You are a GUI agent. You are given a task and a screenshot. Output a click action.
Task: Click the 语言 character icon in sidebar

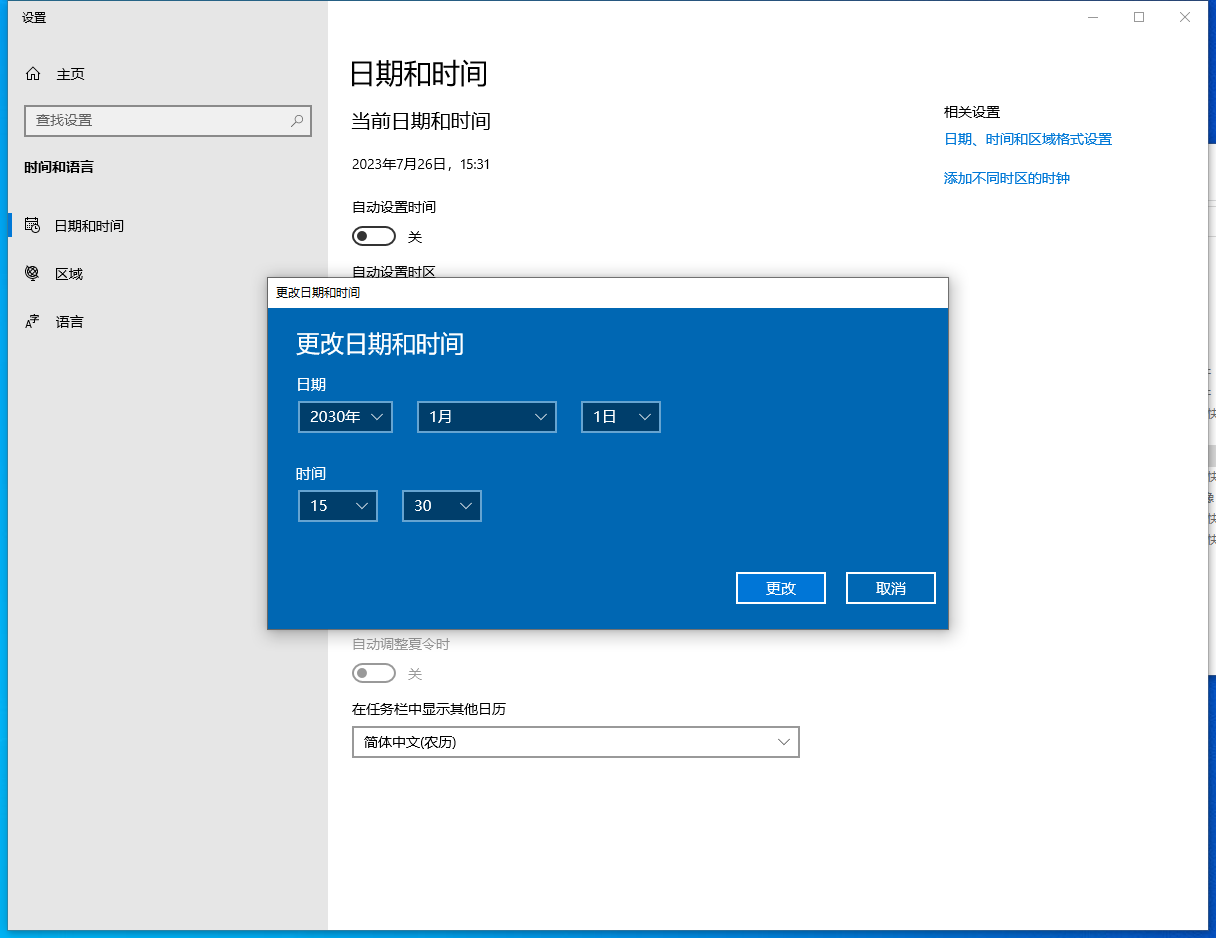tap(33, 321)
